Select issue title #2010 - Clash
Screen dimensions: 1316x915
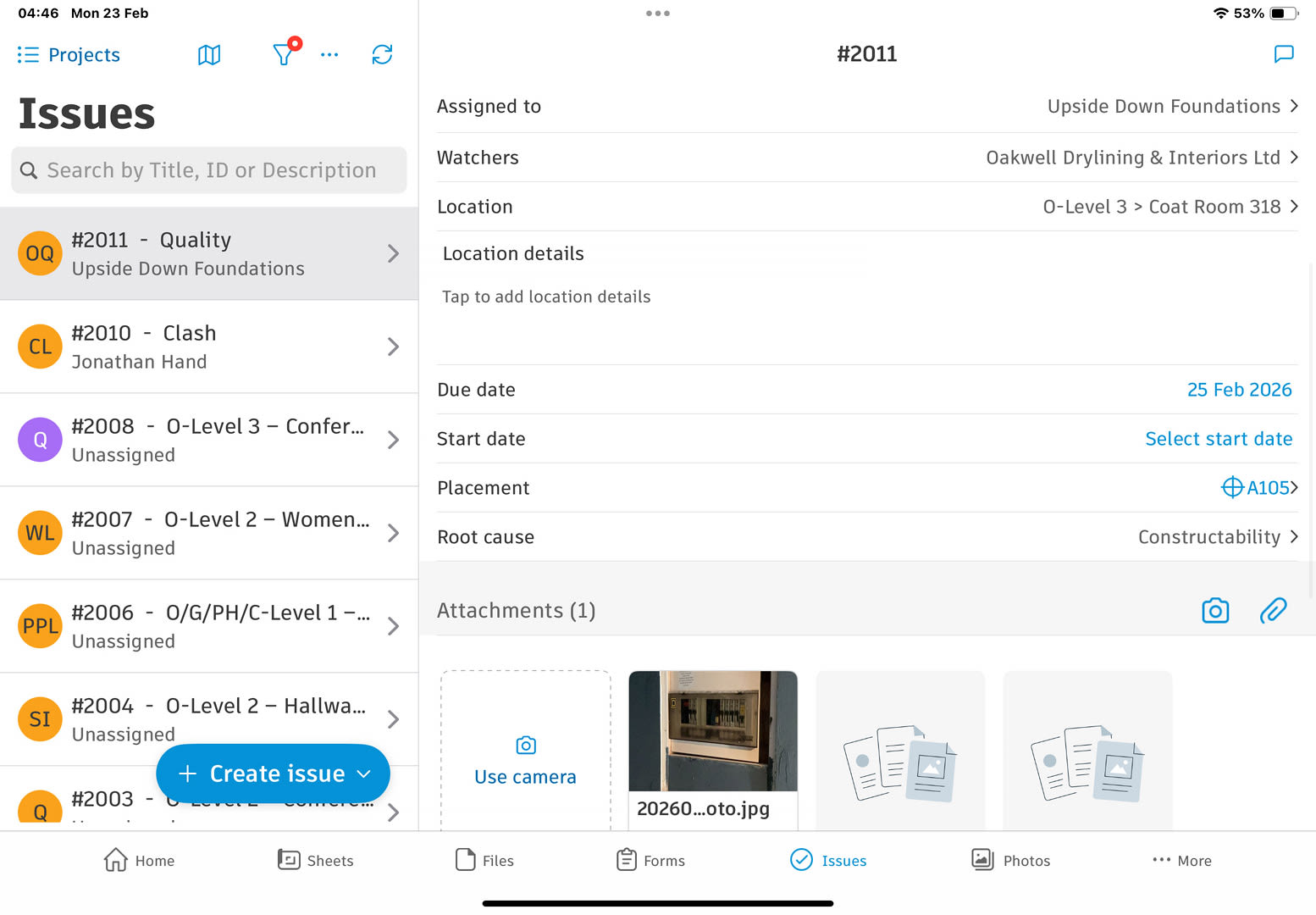[144, 333]
